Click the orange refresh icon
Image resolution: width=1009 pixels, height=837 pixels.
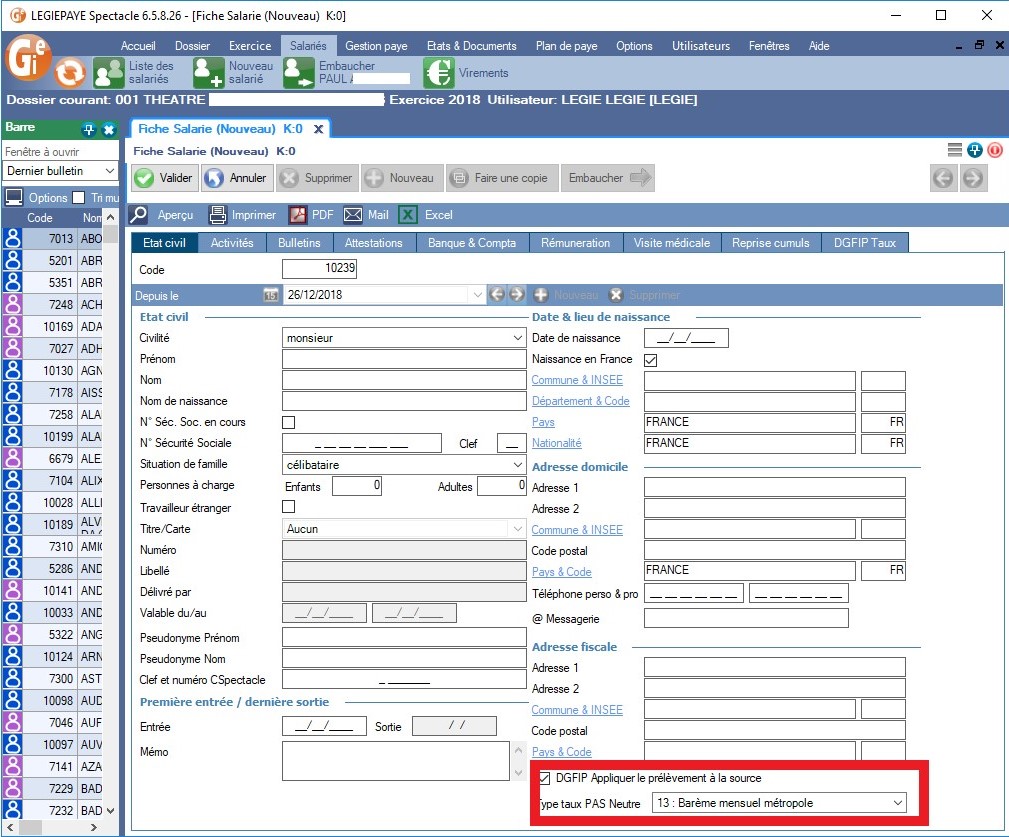tap(70, 73)
